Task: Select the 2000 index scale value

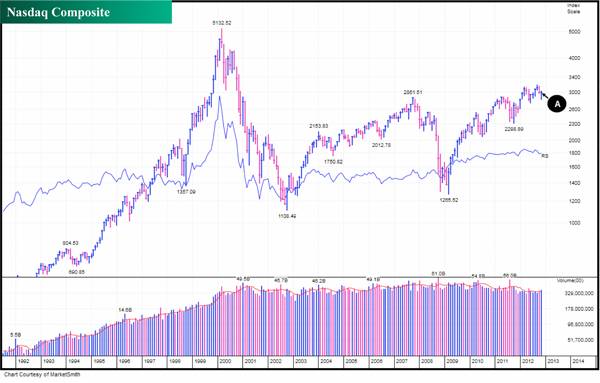Action: click(574, 140)
